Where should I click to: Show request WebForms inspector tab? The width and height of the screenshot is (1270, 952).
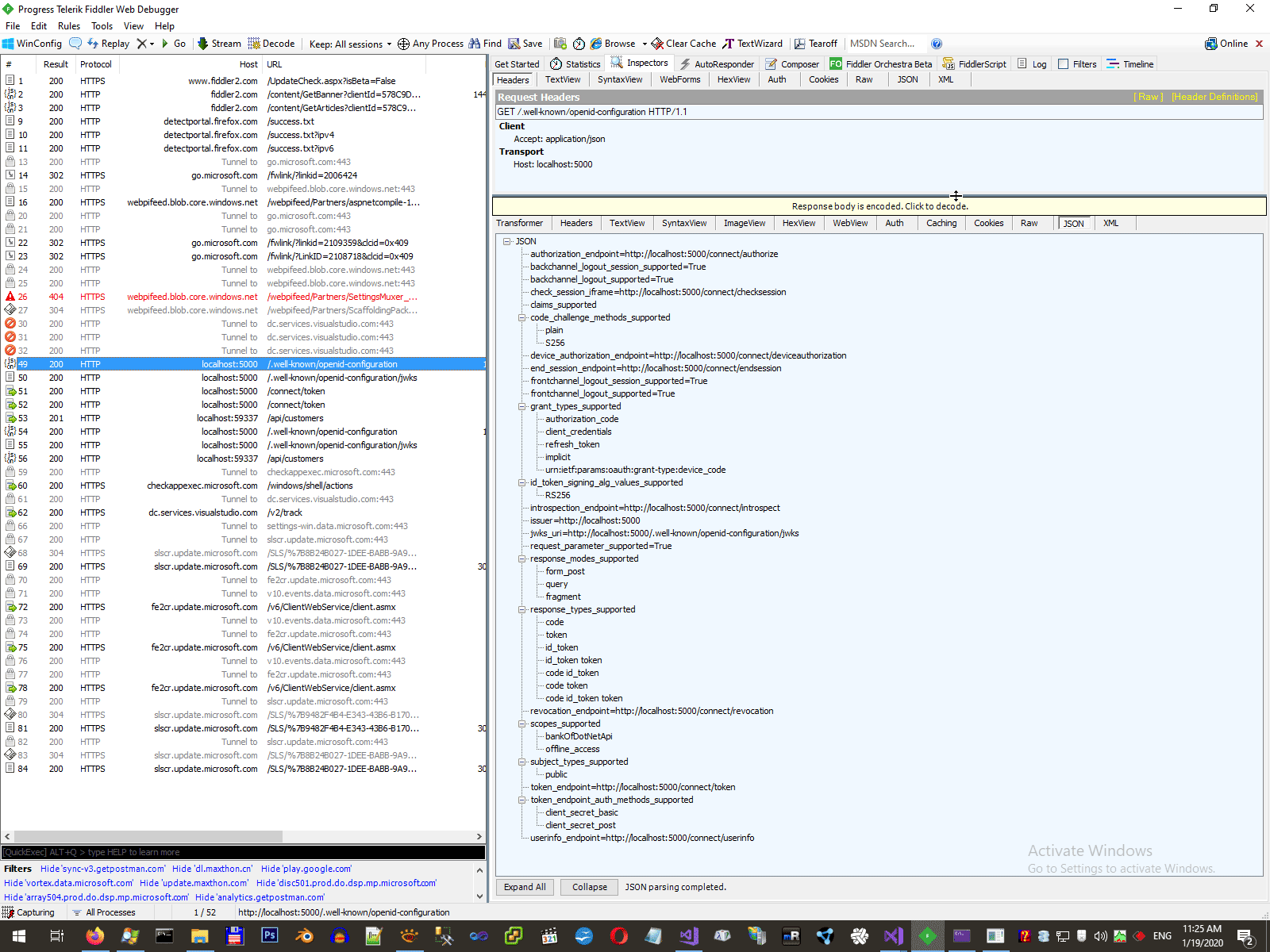click(x=680, y=79)
